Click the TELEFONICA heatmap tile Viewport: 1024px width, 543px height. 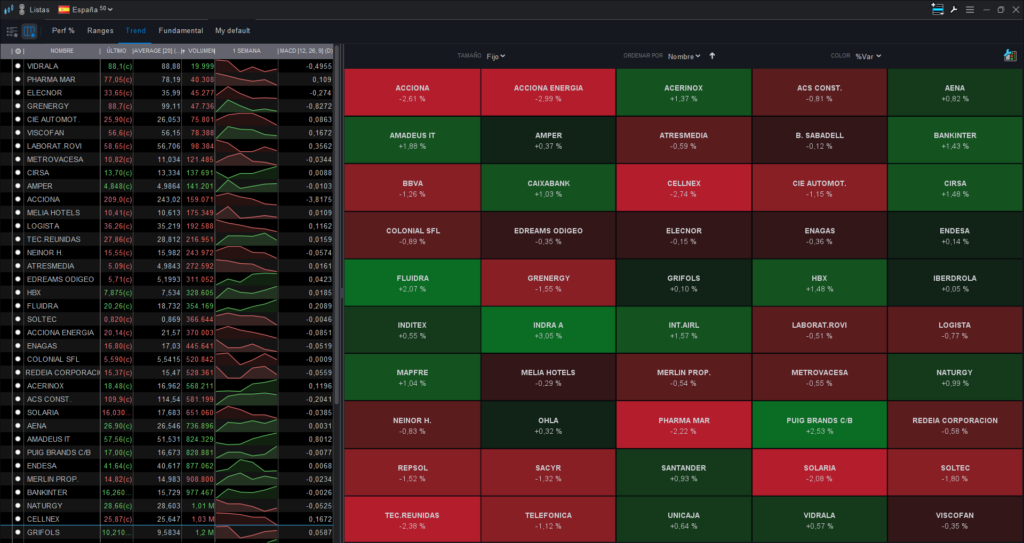click(x=548, y=520)
